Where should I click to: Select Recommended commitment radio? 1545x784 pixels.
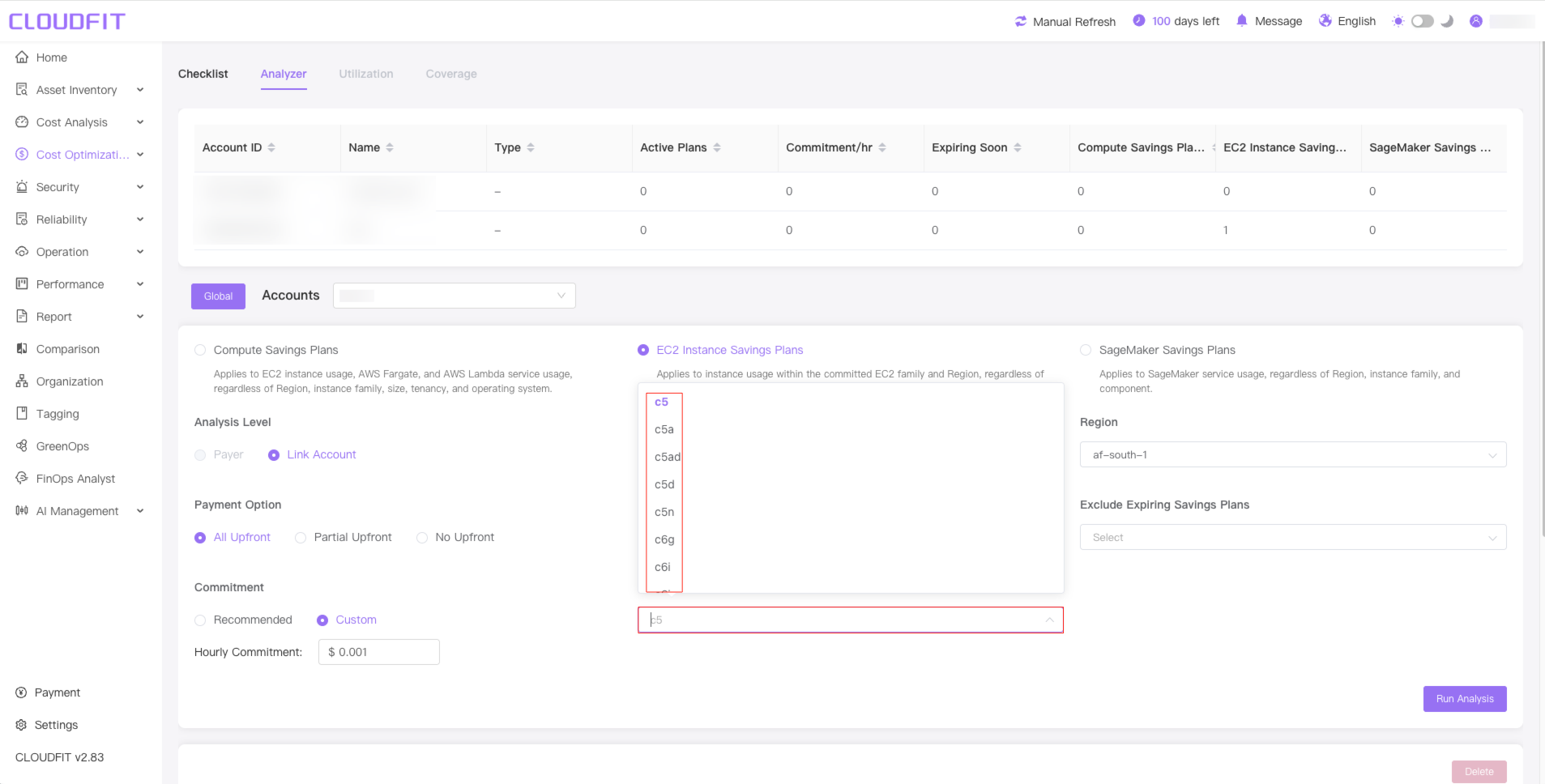[200, 620]
